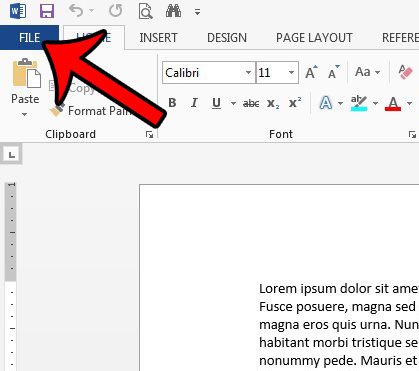Open the font size dropdown arrow
Screen dimensions: 419x371
click(x=291, y=72)
